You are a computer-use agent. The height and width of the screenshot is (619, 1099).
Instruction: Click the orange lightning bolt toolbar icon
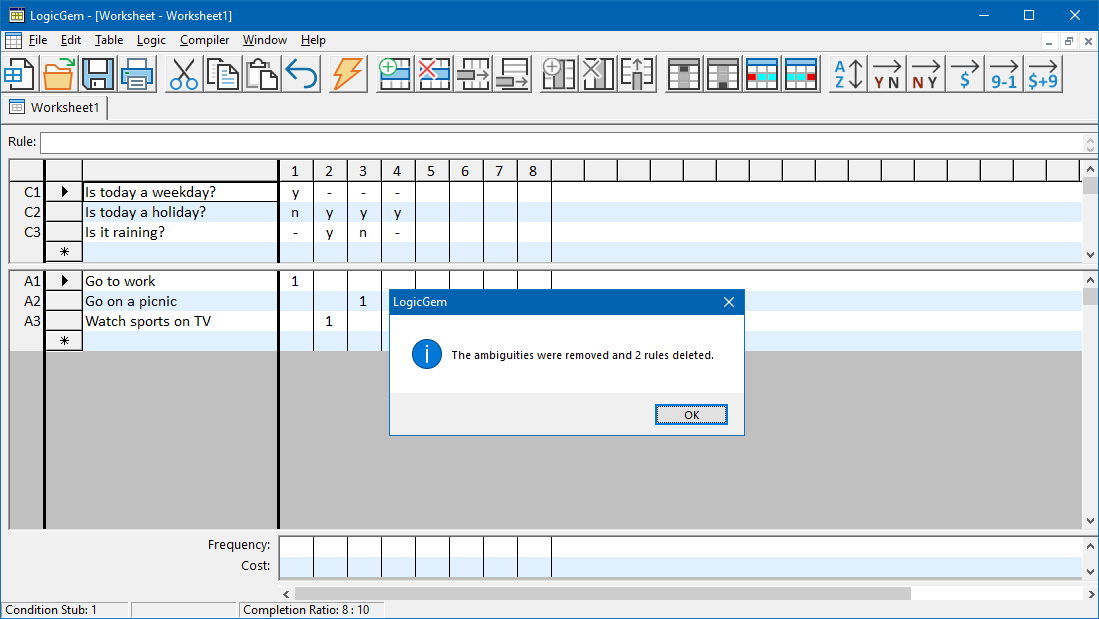point(348,74)
